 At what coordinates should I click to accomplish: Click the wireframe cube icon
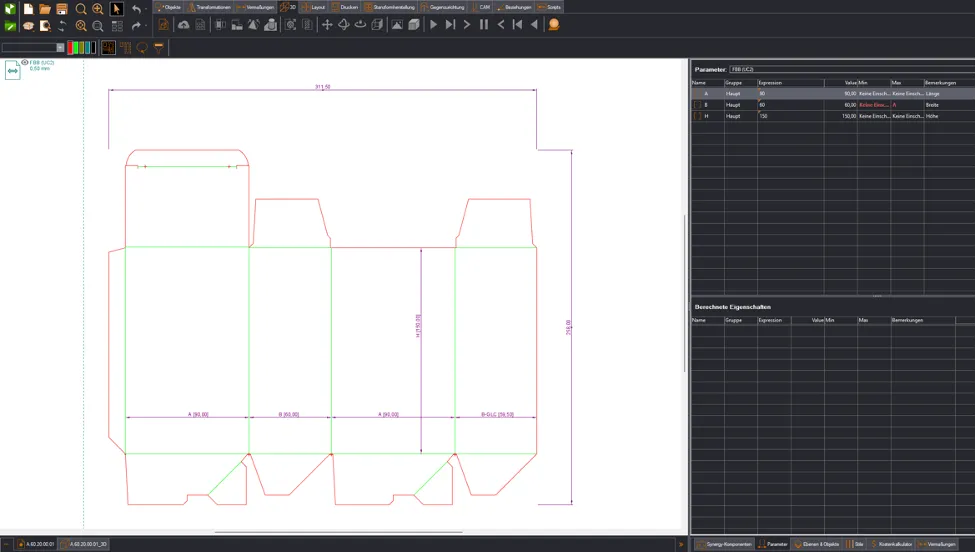pyautogui.click(x=377, y=25)
